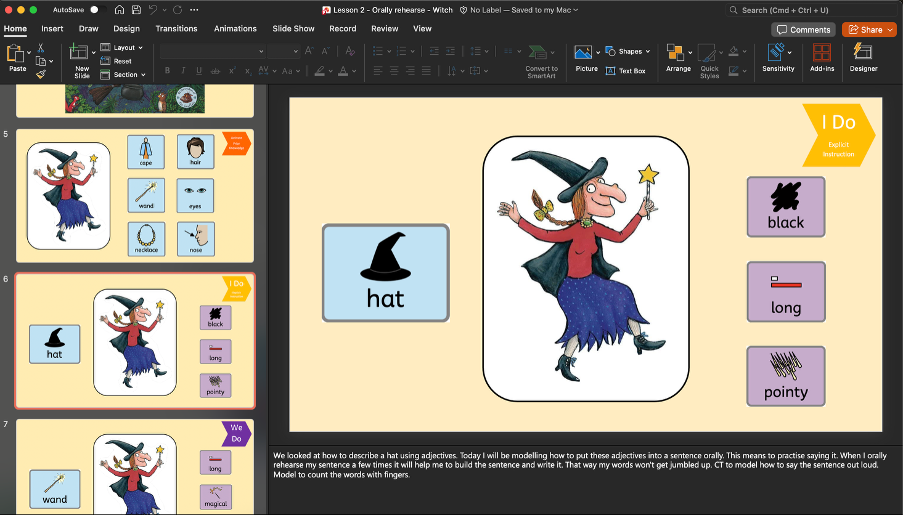Click the Comments button

pos(803,30)
